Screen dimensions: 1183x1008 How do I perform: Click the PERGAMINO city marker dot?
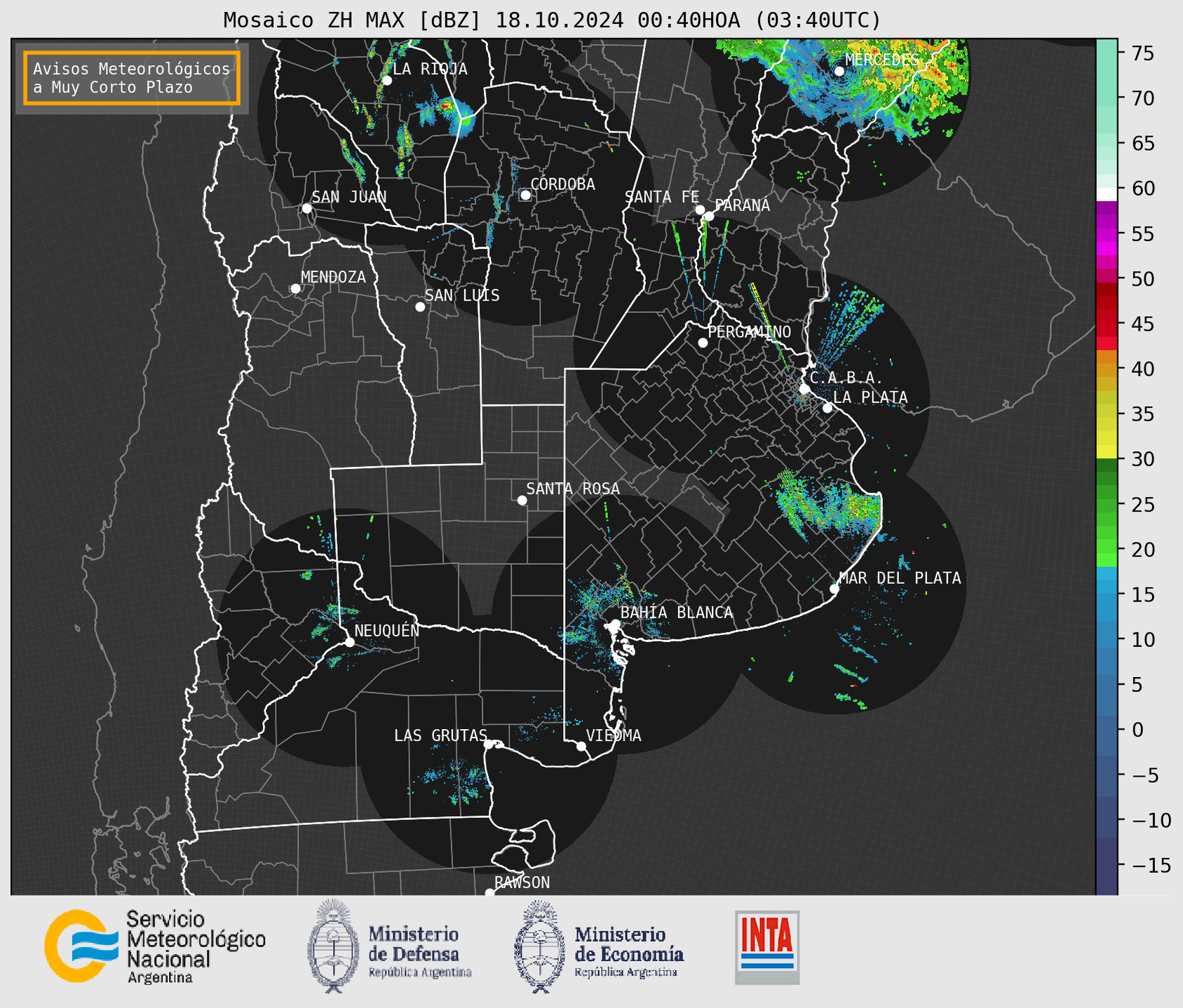tap(703, 343)
